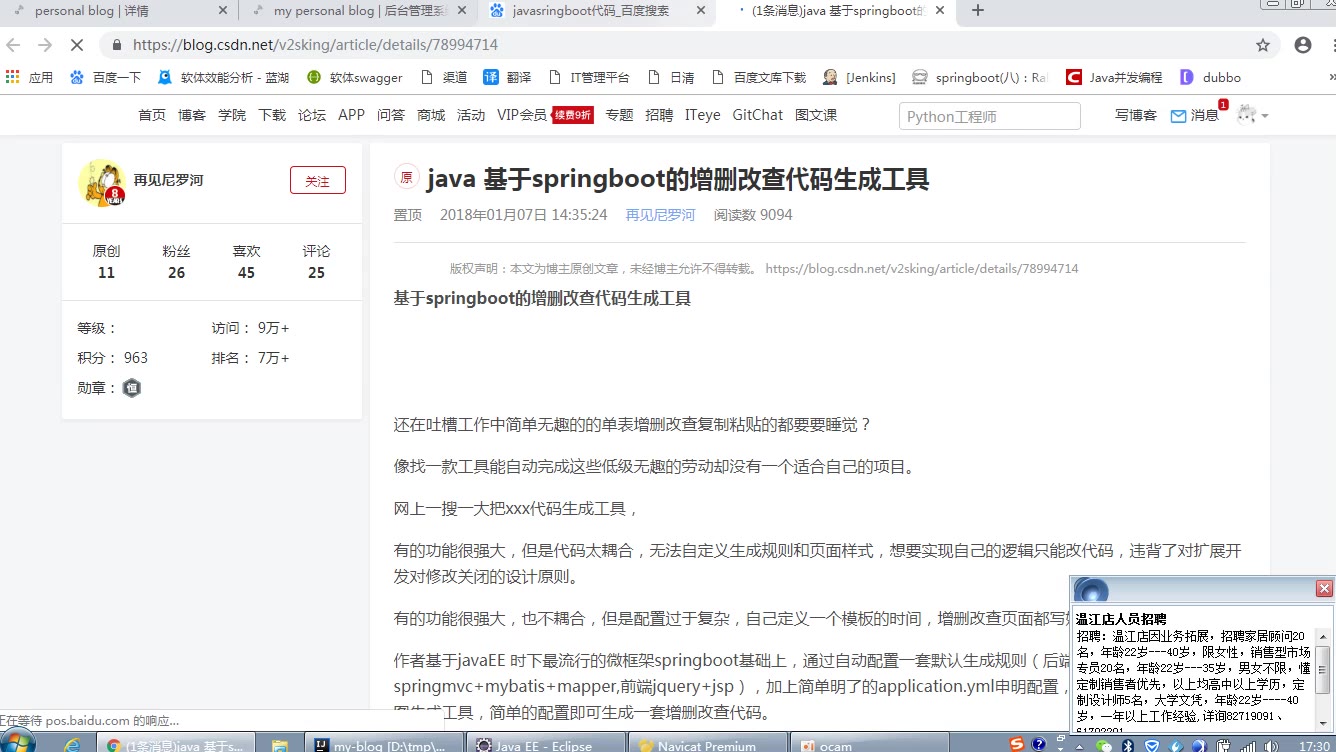Screen dimensions: 1336x752
Task: Close the 温江店人员招聘 popup window
Action: [x=1324, y=589]
